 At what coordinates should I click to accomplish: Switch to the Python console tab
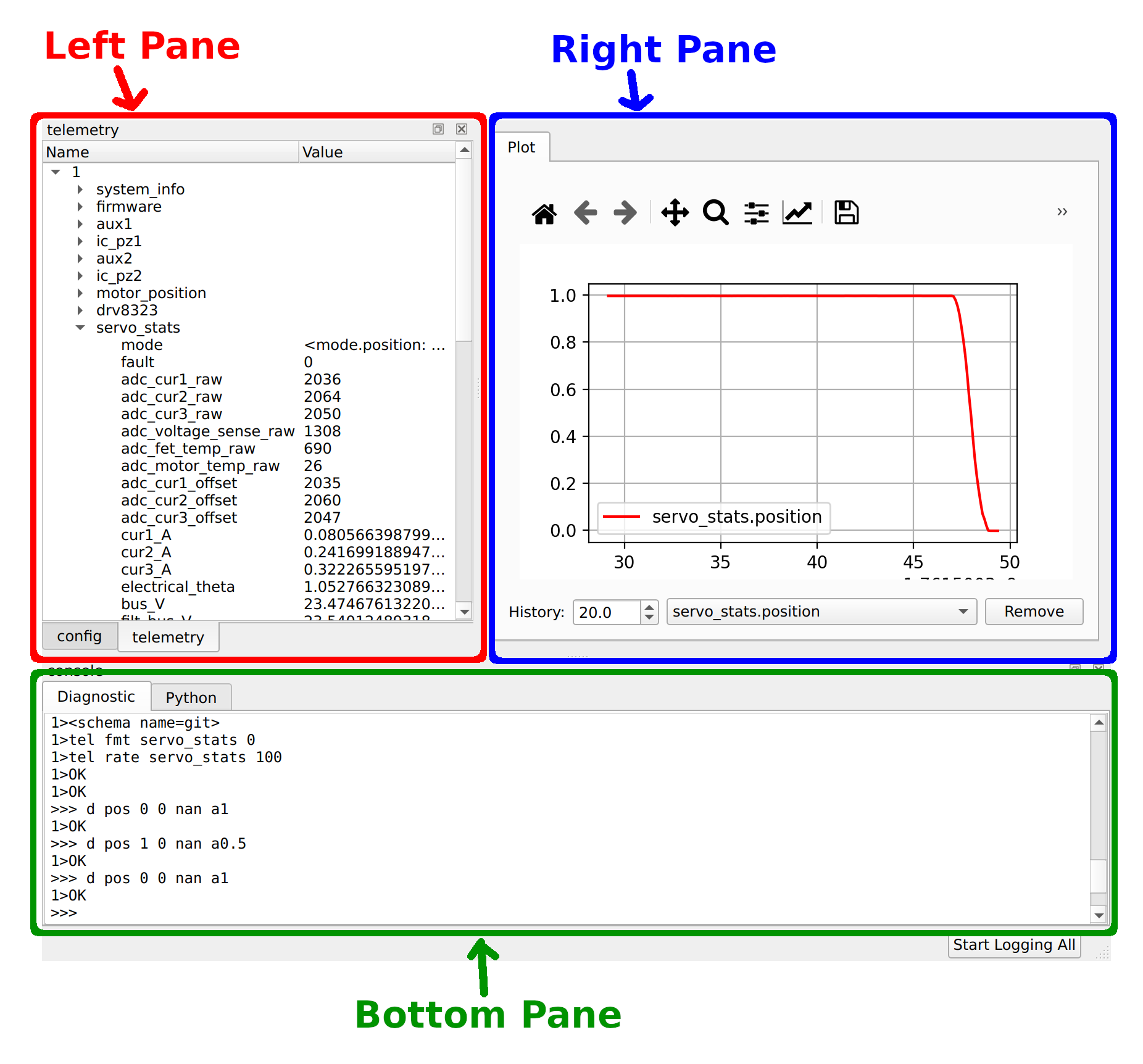pos(191,697)
